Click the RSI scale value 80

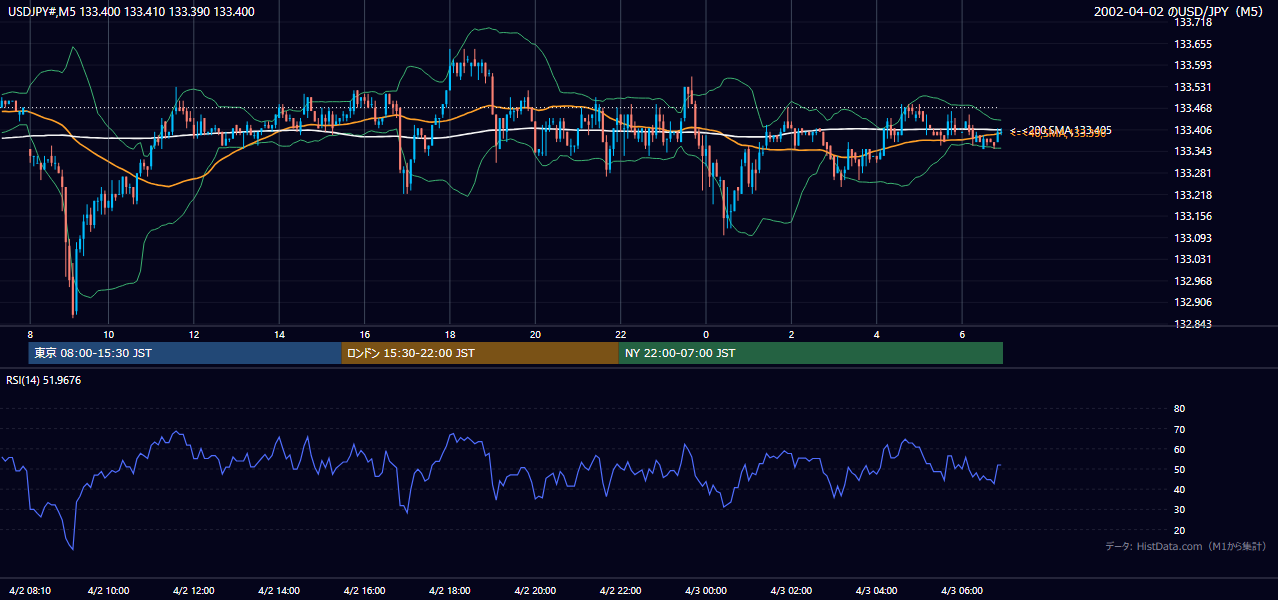(1179, 409)
